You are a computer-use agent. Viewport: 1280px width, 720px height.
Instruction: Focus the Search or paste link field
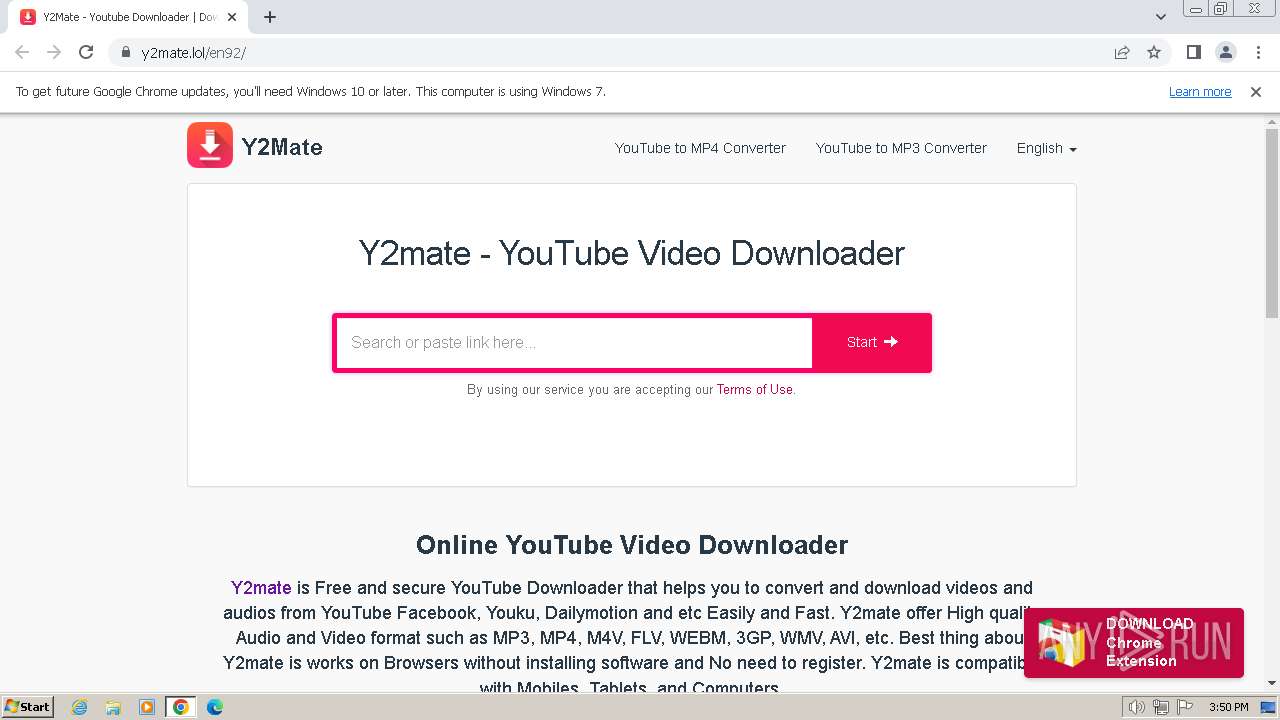click(x=574, y=343)
